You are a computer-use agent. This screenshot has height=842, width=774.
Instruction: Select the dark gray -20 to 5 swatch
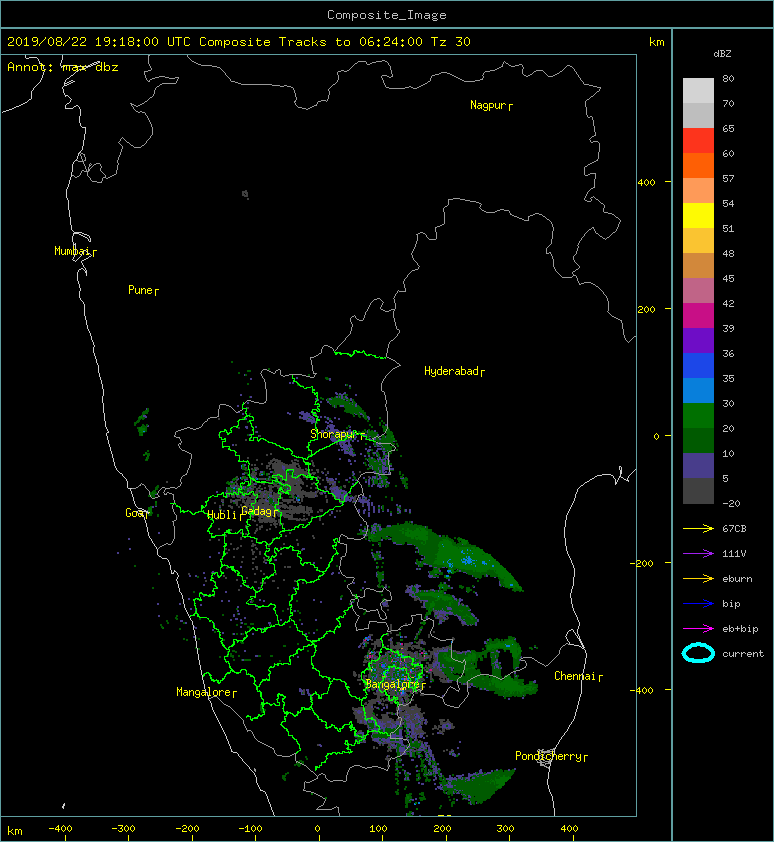tap(698, 490)
